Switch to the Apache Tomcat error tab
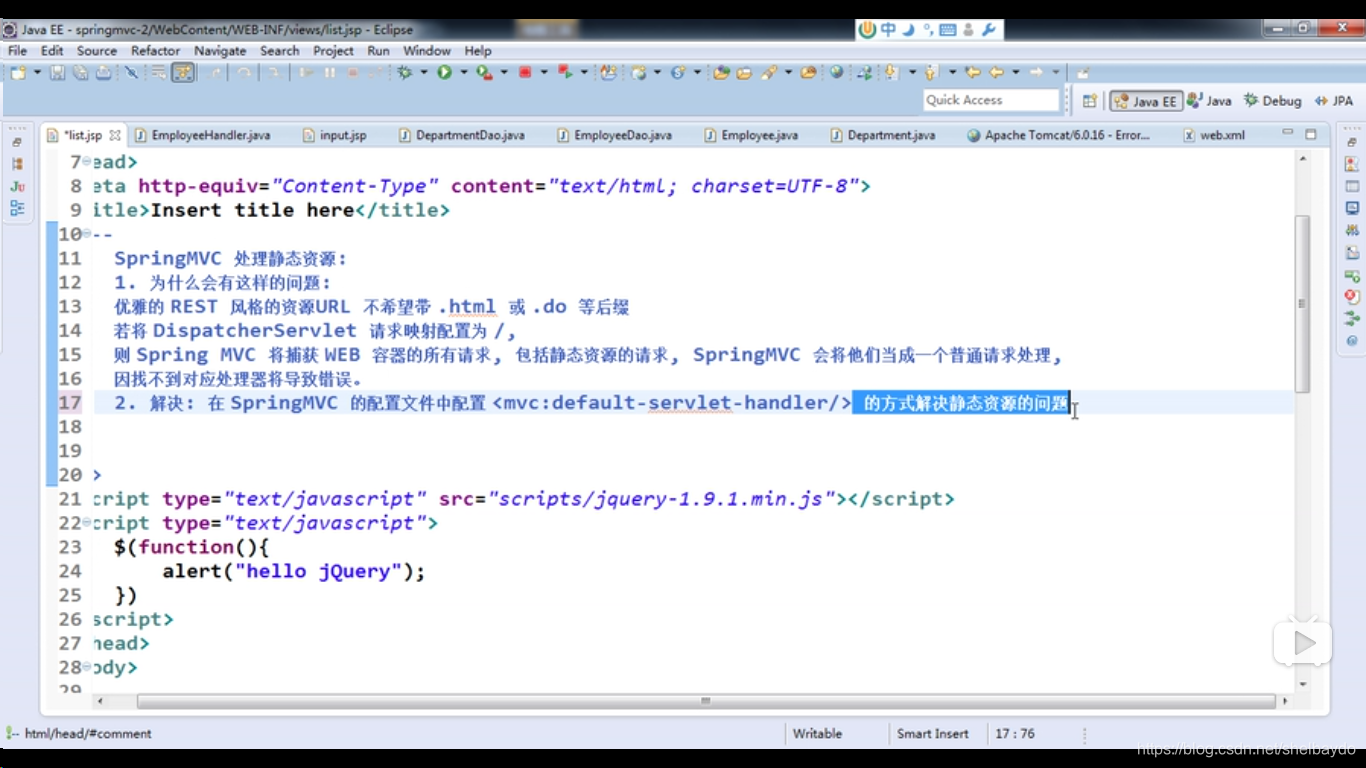 click(x=1058, y=135)
